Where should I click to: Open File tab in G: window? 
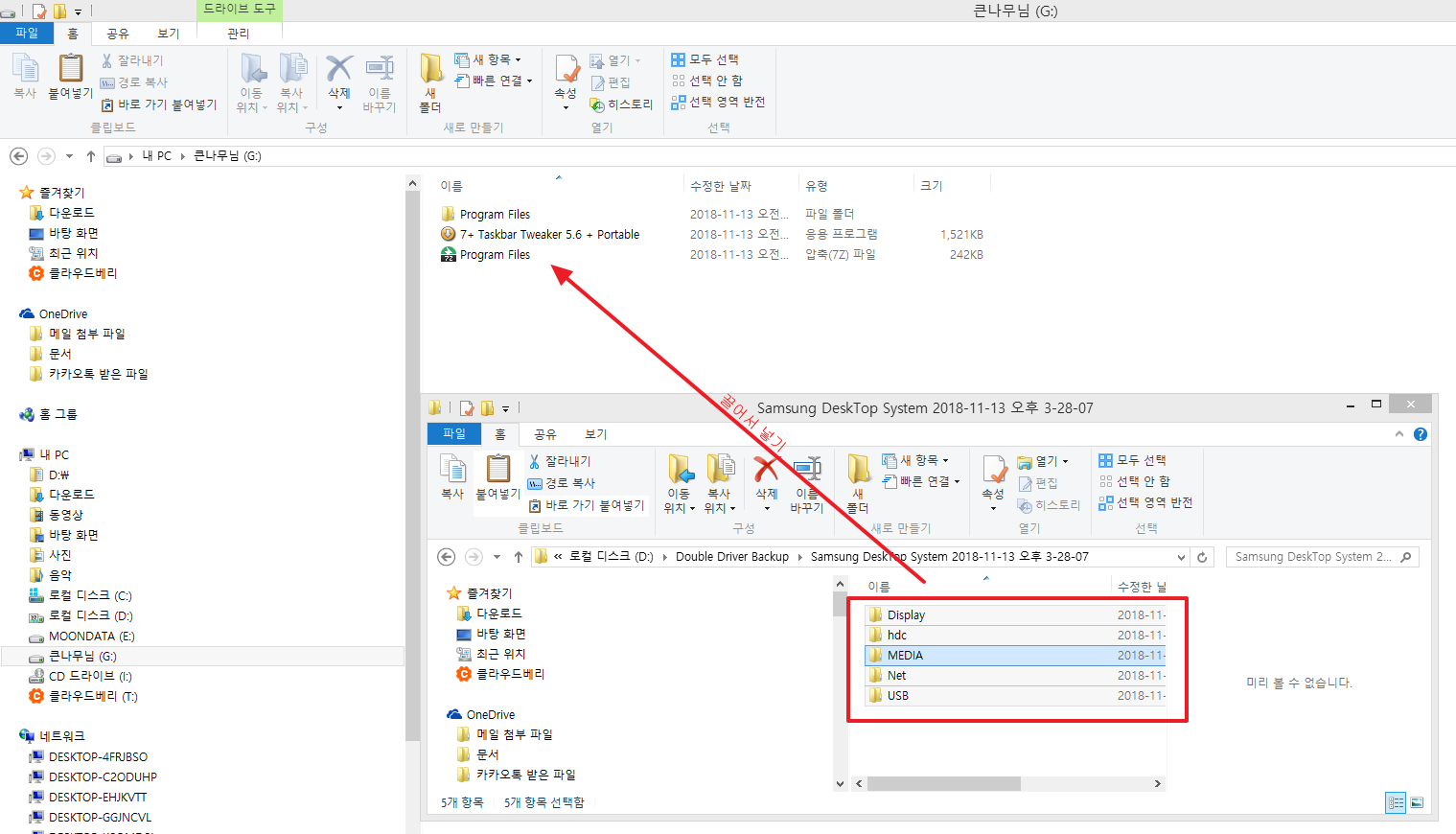(27, 34)
